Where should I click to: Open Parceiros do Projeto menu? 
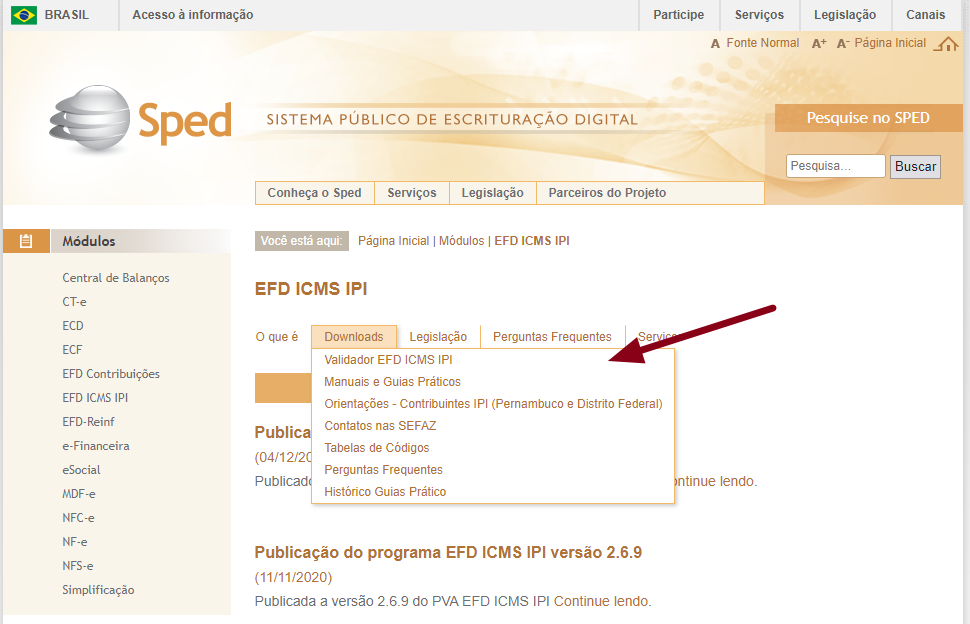click(x=607, y=193)
